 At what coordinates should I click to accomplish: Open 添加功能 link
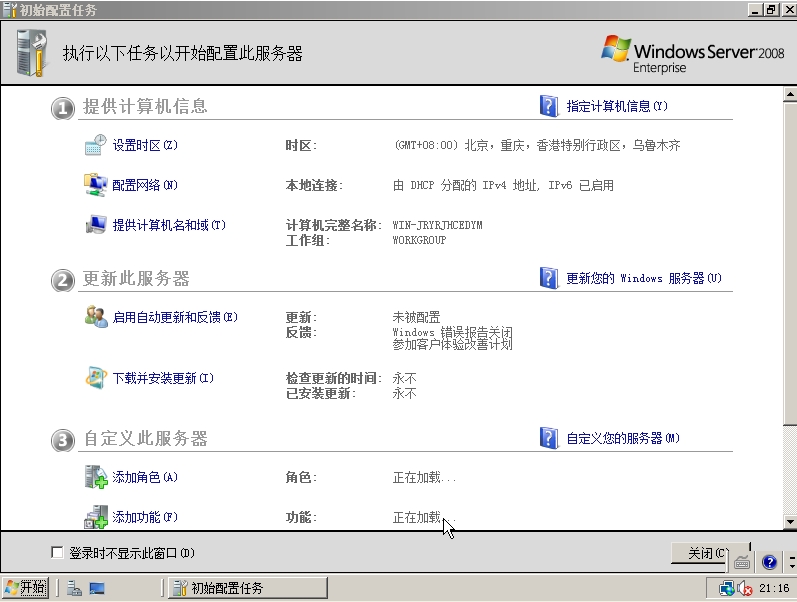[145, 517]
